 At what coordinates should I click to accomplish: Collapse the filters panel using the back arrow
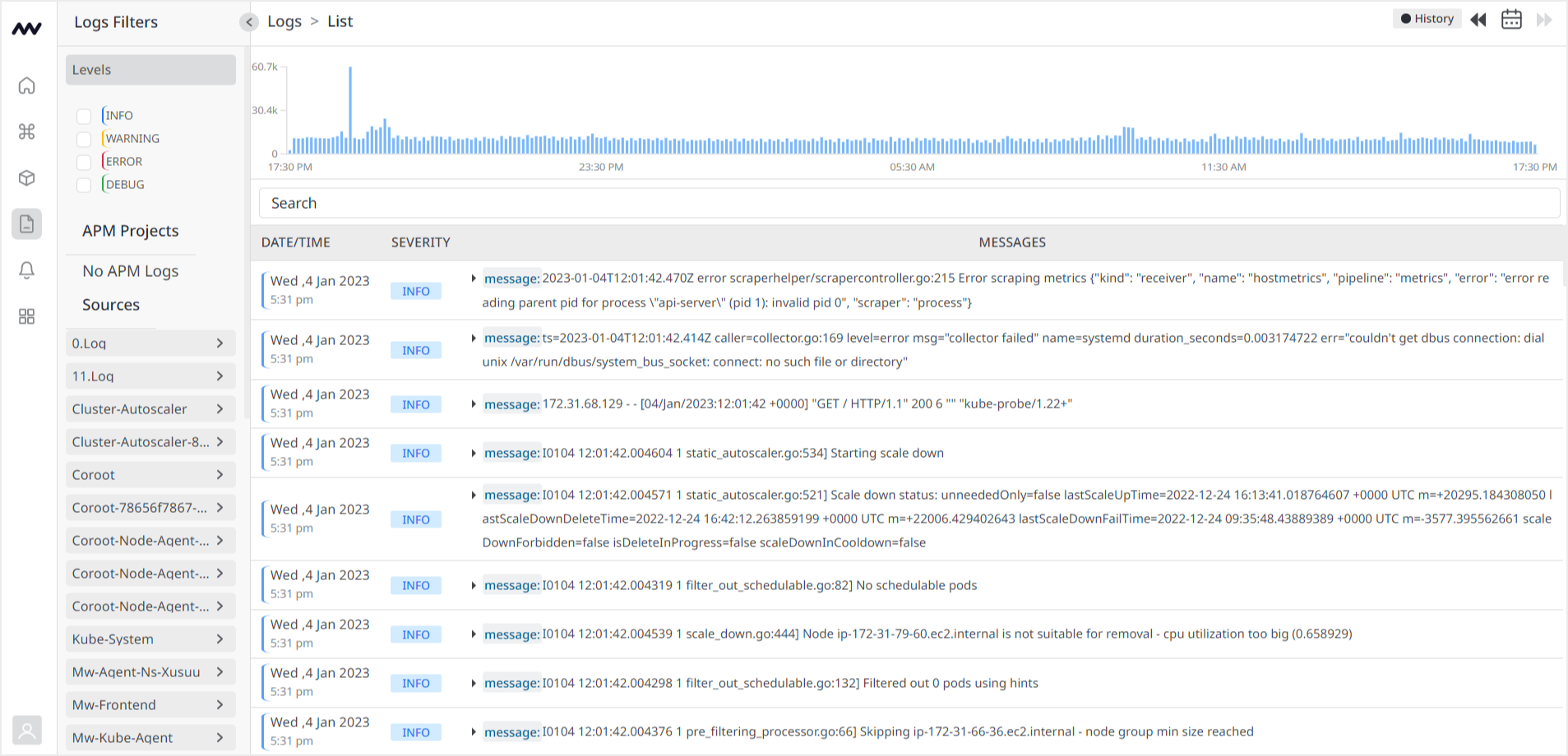[249, 22]
